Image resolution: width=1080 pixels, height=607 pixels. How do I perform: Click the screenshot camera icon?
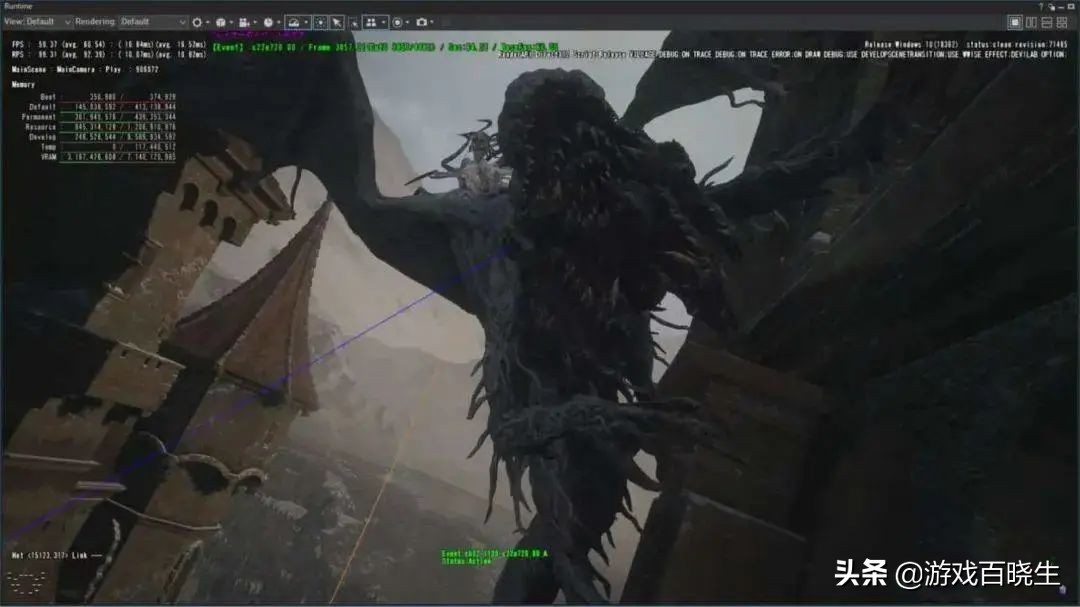422,22
